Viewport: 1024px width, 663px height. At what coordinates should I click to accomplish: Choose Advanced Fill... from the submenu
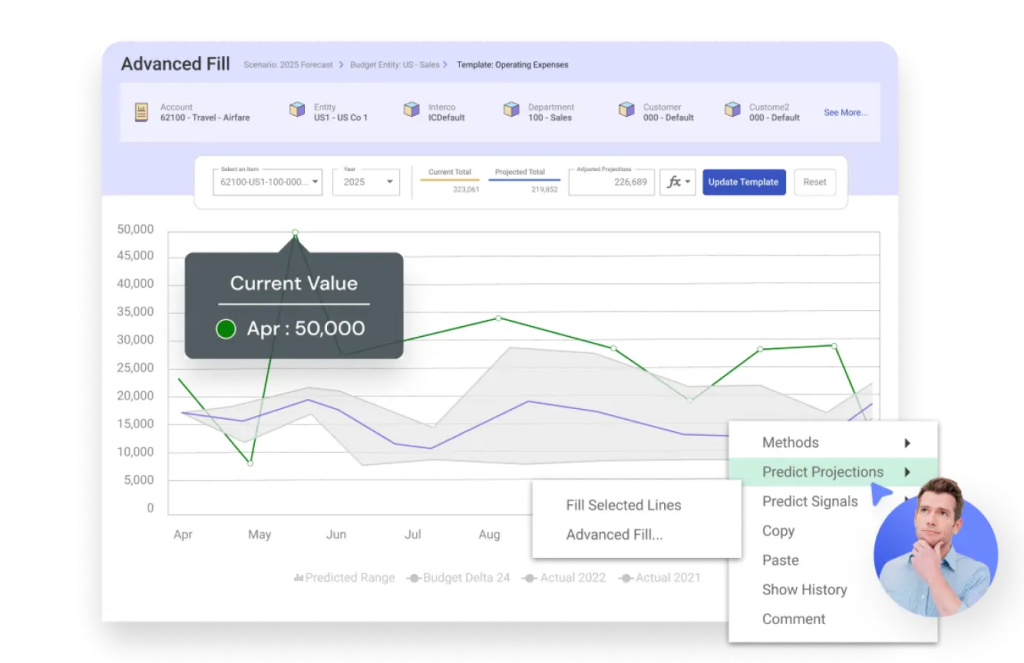[614, 535]
